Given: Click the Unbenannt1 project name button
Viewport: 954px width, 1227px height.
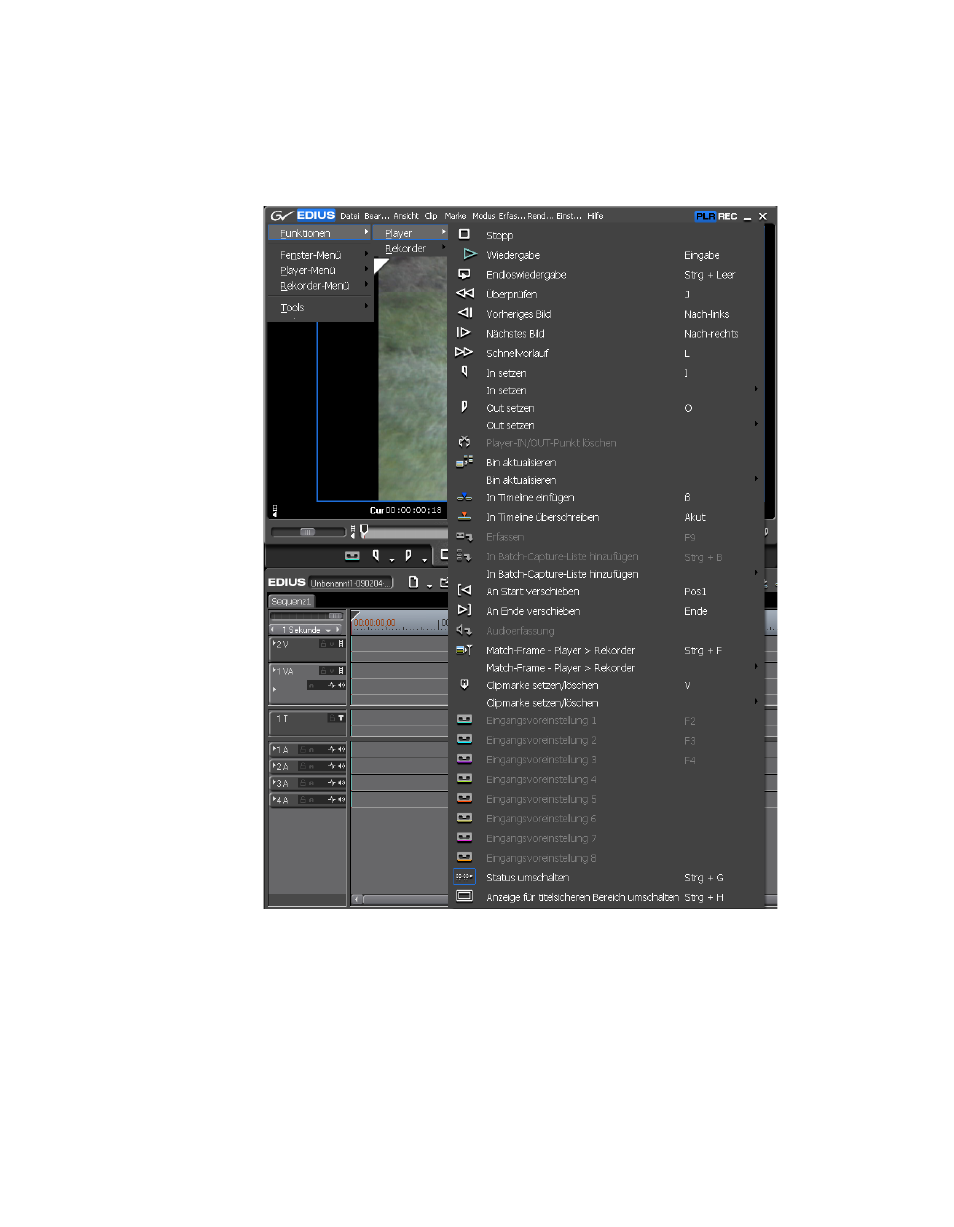Looking at the screenshot, I should (x=350, y=583).
